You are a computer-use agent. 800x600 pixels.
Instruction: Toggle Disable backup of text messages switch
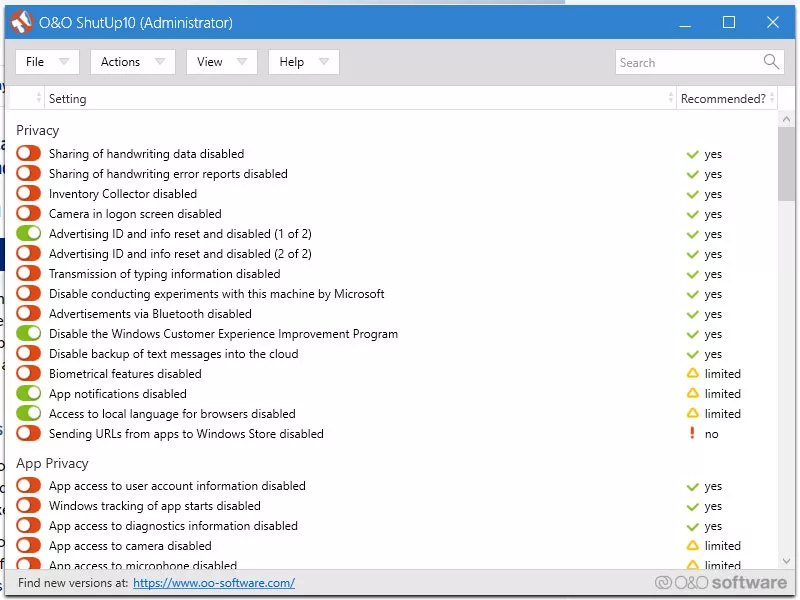tap(28, 353)
